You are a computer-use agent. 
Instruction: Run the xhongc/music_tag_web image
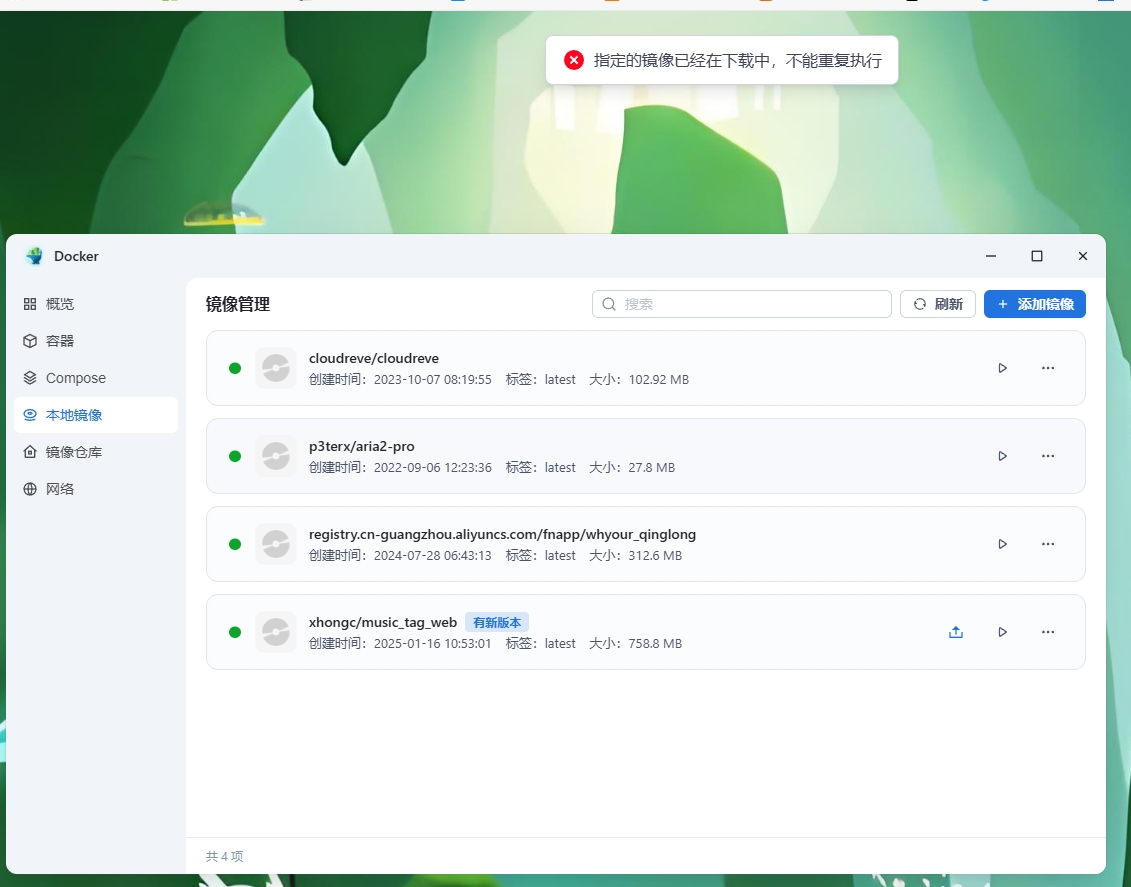(x=1003, y=632)
